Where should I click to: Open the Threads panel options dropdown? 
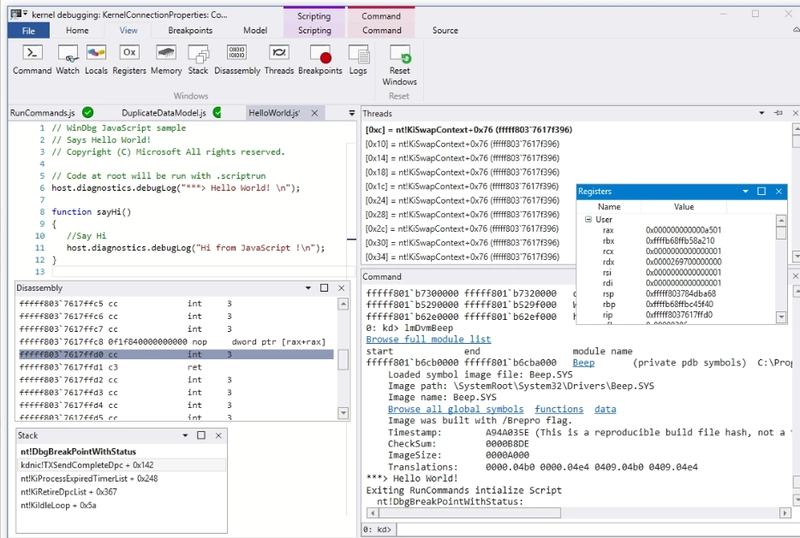762,113
